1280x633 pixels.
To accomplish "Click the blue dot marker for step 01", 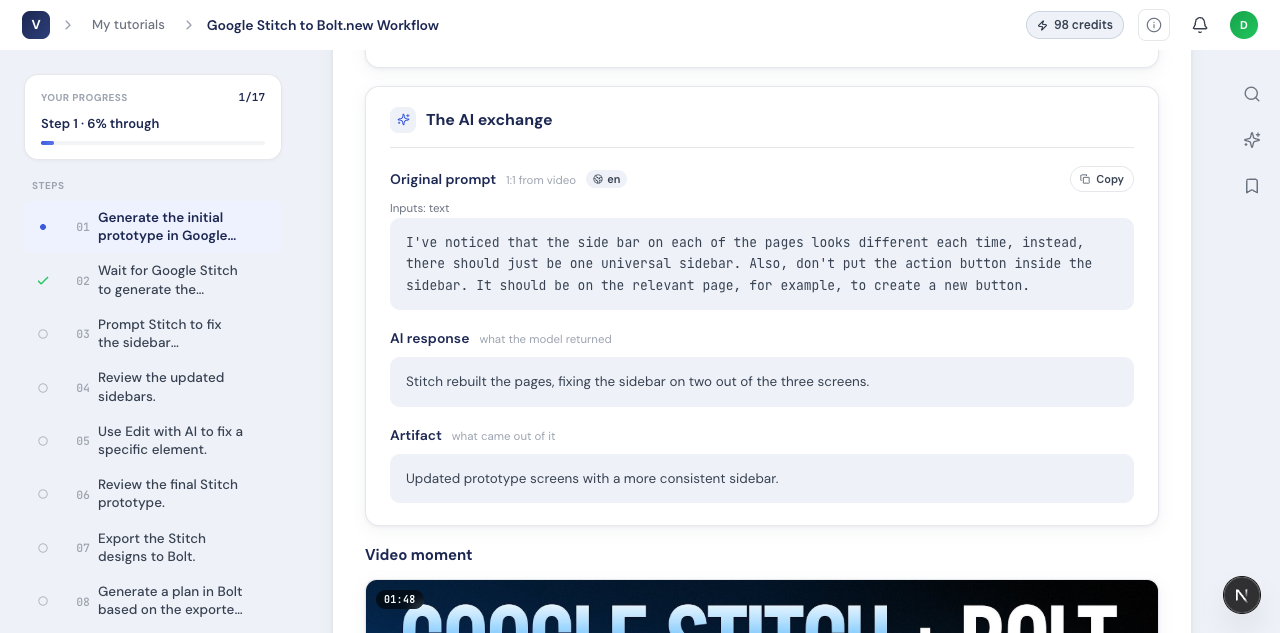I will pos(43,227).
